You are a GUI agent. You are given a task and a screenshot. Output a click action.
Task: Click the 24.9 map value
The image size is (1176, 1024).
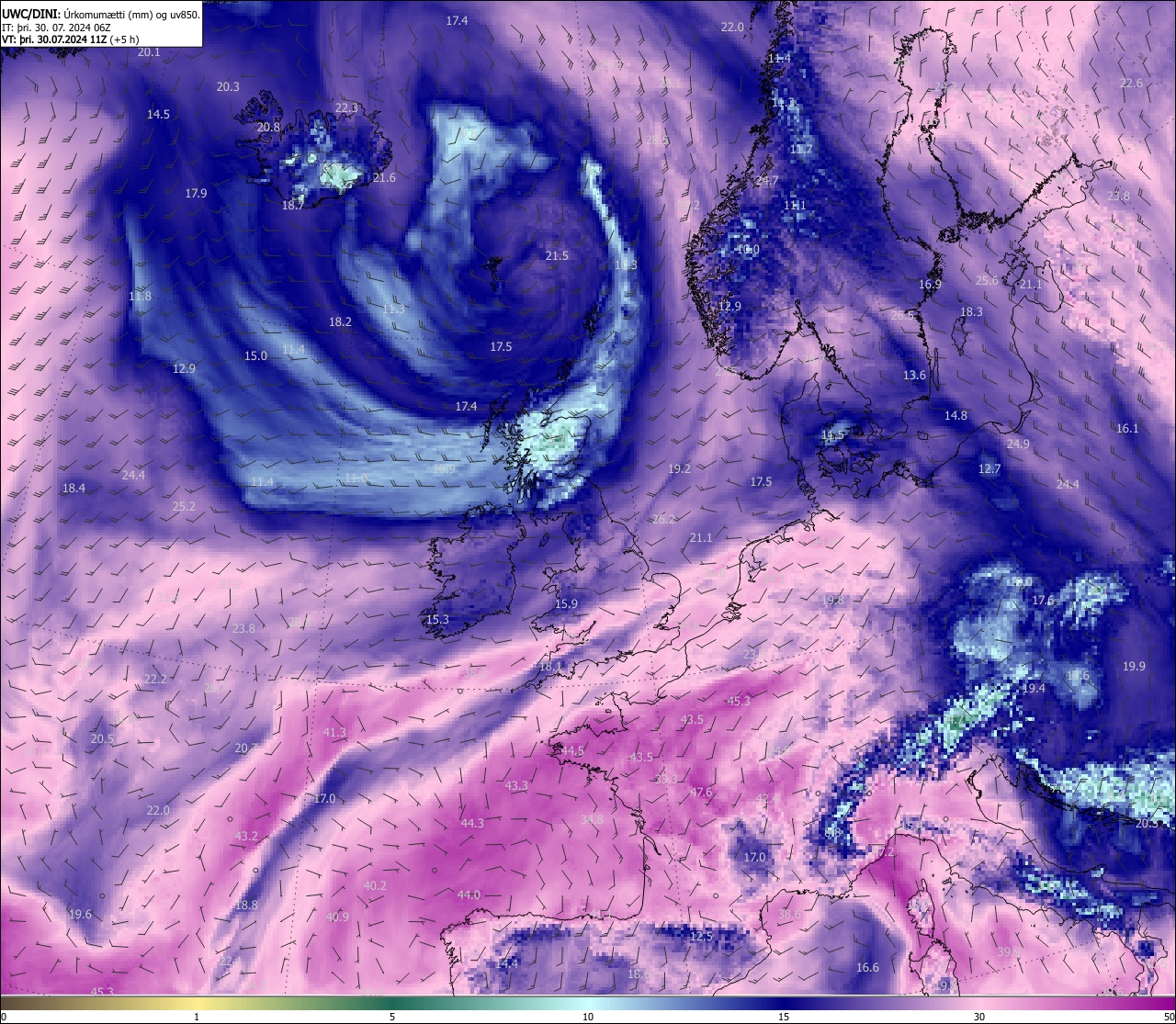1018,444
